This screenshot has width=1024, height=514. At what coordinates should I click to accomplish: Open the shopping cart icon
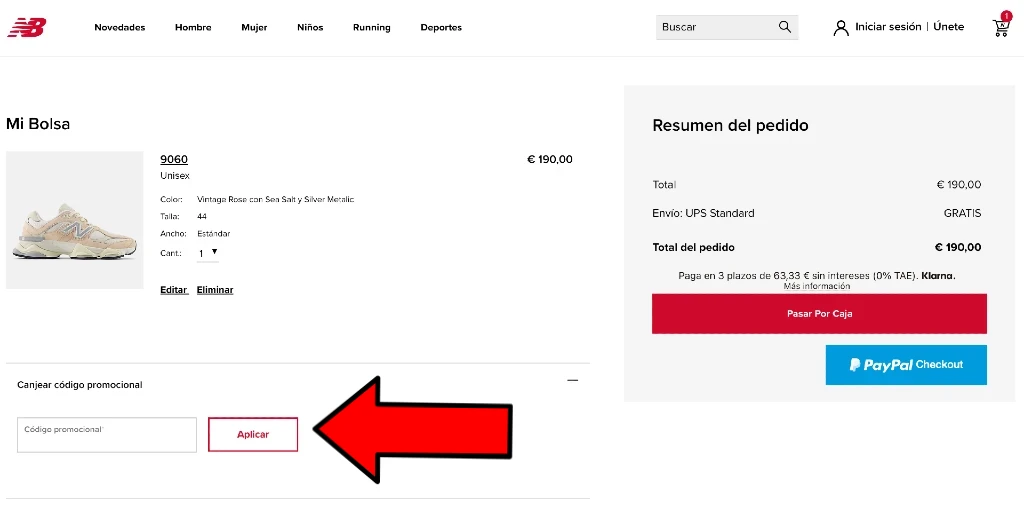[x=1001, y=26]
